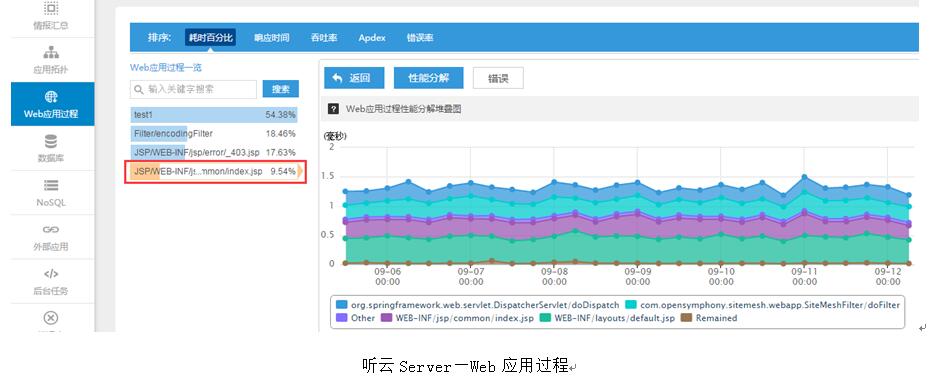Click the circled X sidebar icon
The image size is (931, 383).
pyautogui.click(x=51, y=318)
